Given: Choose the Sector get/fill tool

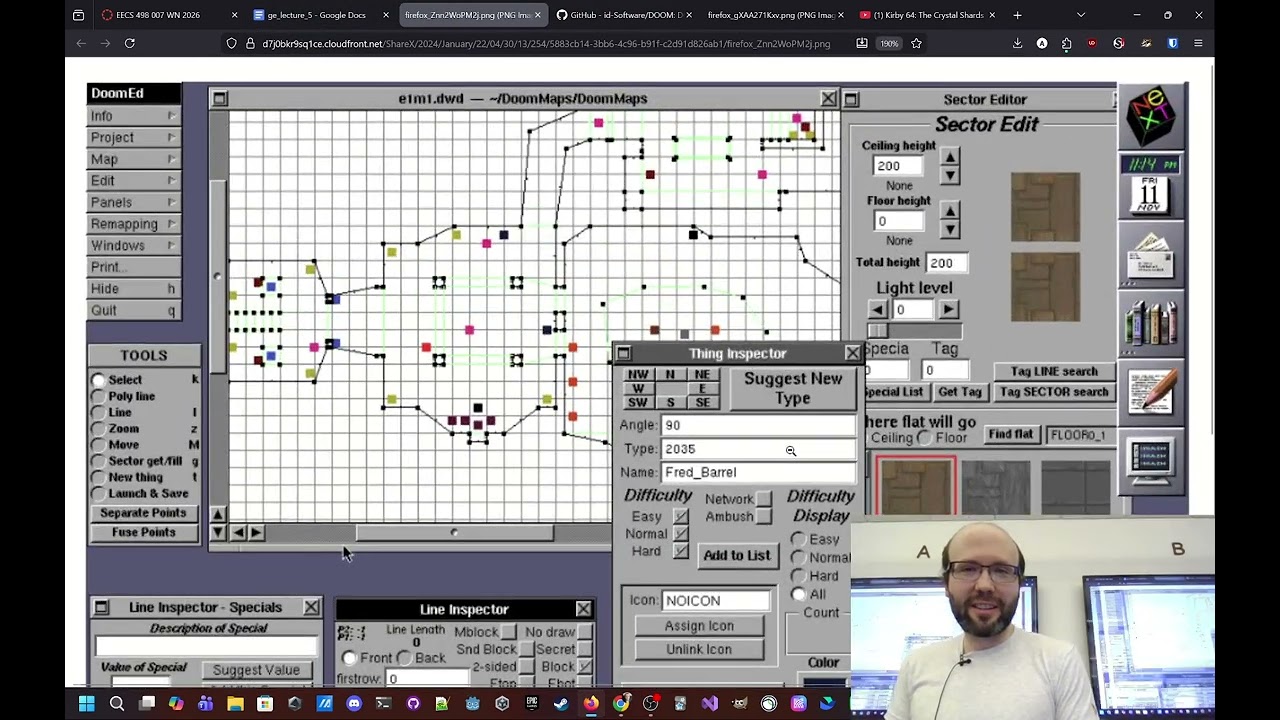Looking at the screenshot, I should pyautogui.click(x=98, y=461).
